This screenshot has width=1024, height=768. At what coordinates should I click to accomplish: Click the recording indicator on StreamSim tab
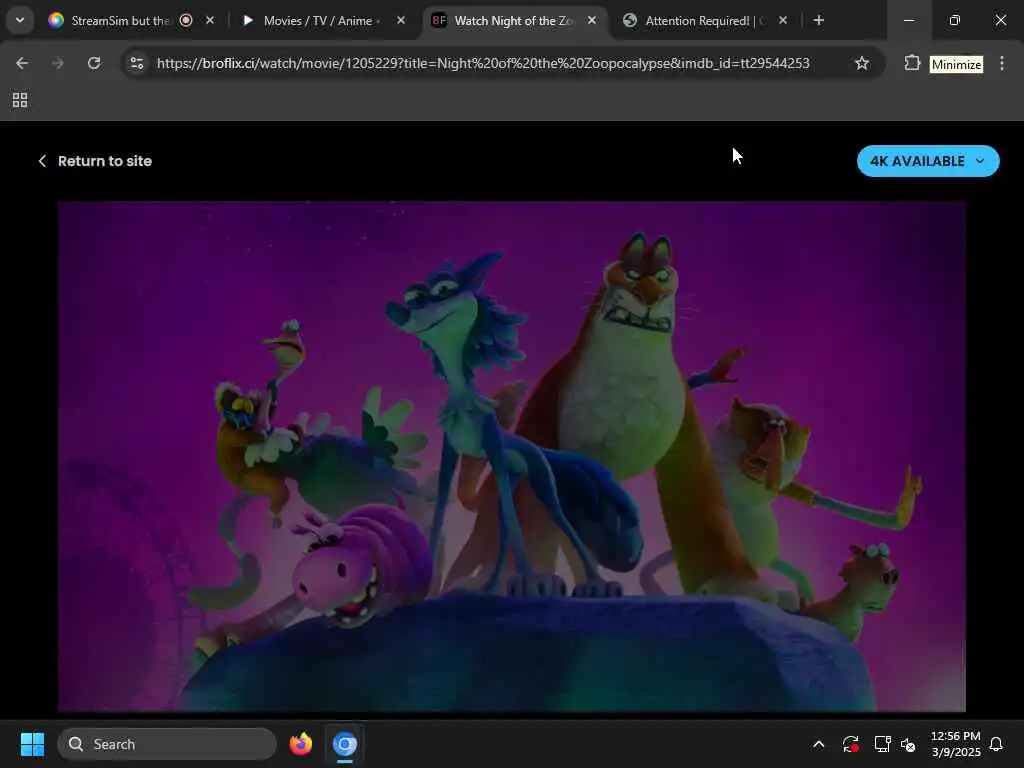coord(186,20)
